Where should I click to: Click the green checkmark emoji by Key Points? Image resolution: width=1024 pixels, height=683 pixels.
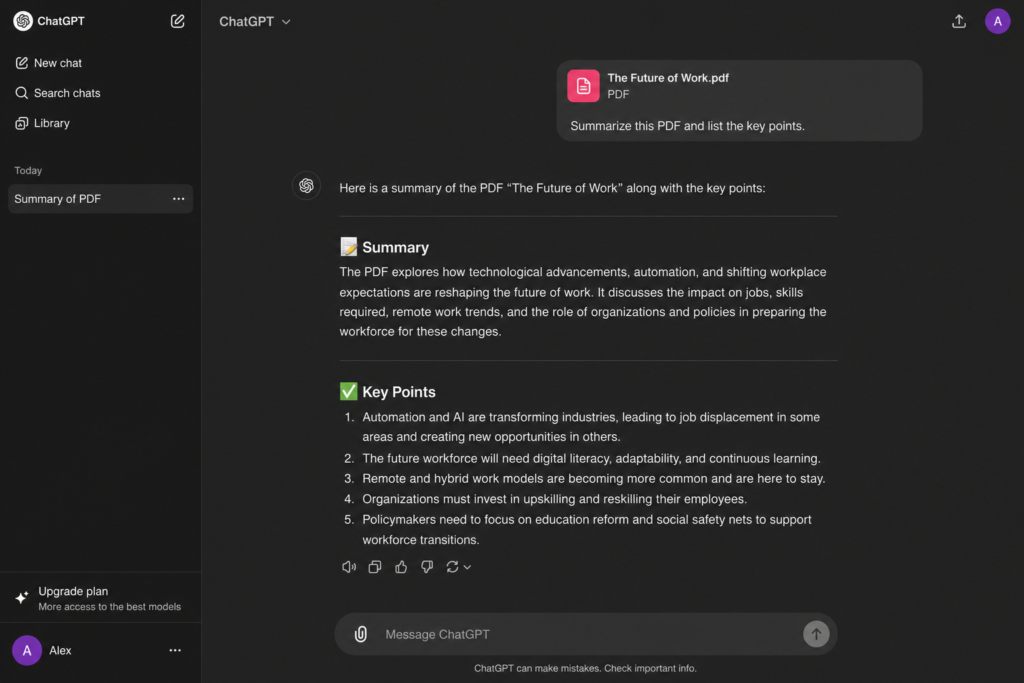pos(349,391)
